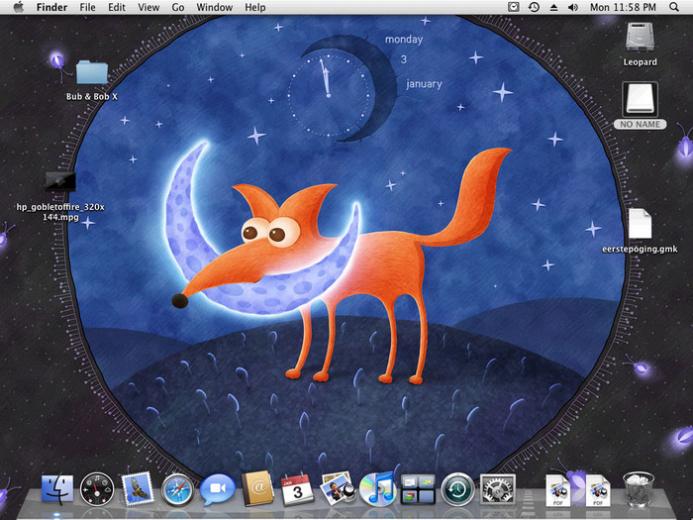Click the eject icon in menu bar
693x520 pixels.
click(x=553, y=8)
